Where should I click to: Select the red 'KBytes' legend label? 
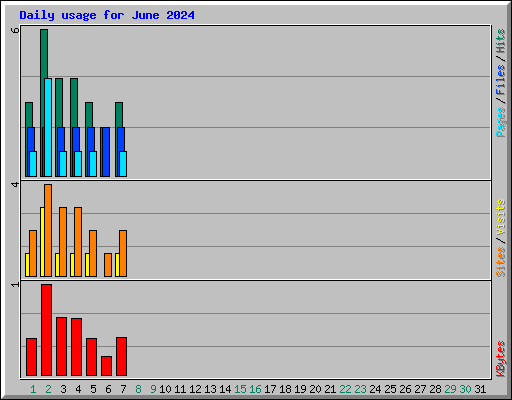pos(501,359)
